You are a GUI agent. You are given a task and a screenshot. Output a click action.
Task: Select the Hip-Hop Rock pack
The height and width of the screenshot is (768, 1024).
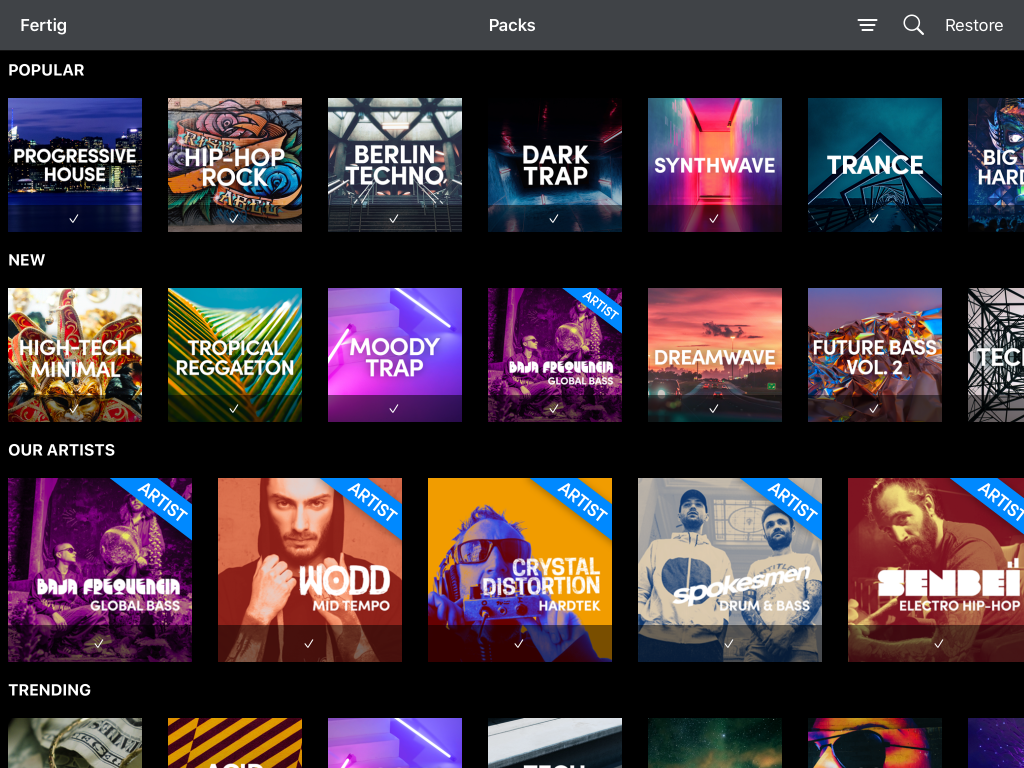235,164
